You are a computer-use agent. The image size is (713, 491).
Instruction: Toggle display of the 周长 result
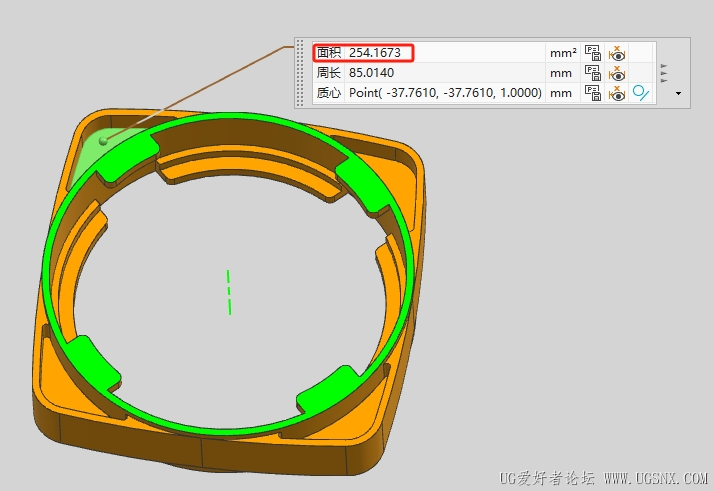click(x=617, y=73)
